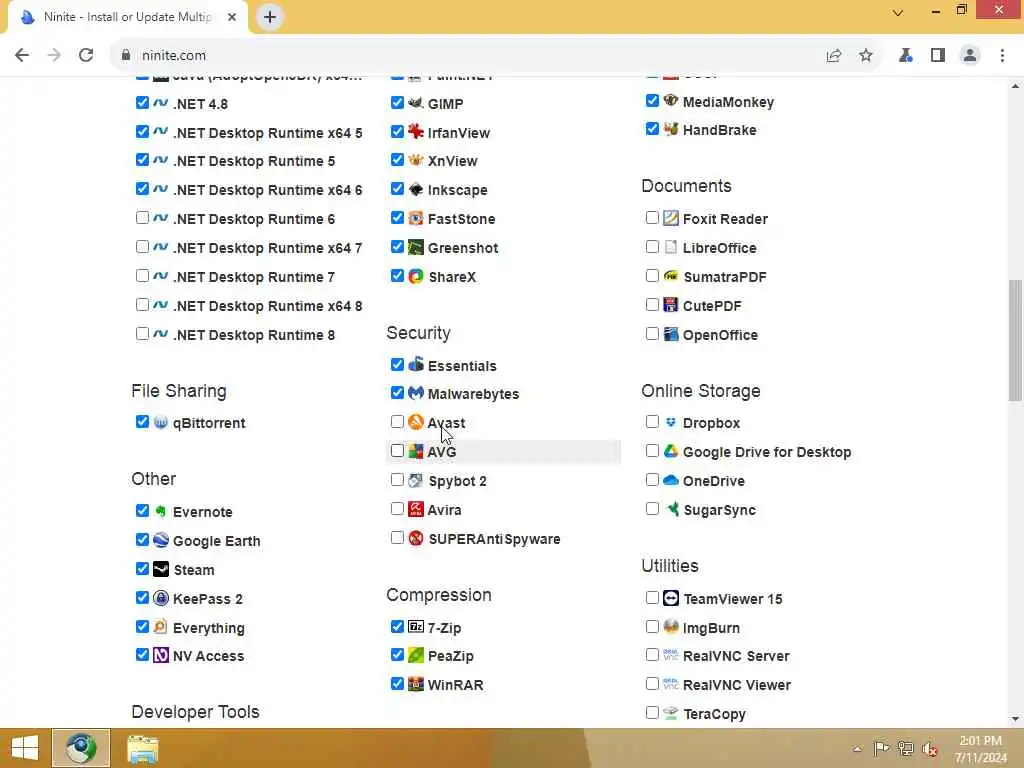Uncheck the .NET 4.8 checkbox

click(142, 103)
